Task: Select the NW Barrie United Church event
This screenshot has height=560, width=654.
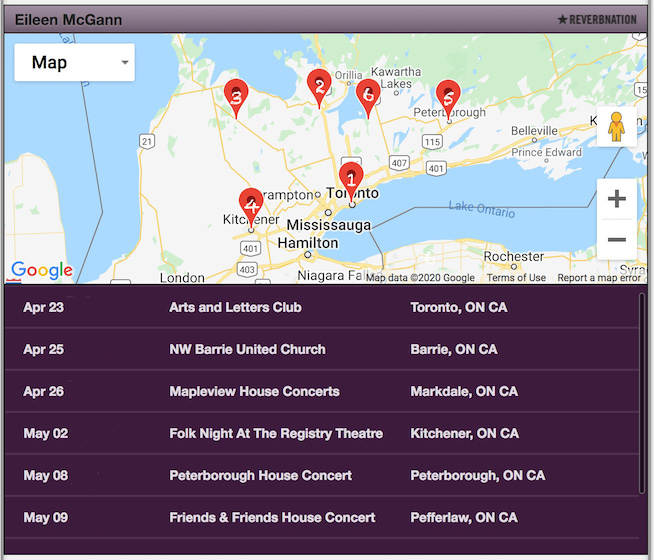Action: coord(247,349)
